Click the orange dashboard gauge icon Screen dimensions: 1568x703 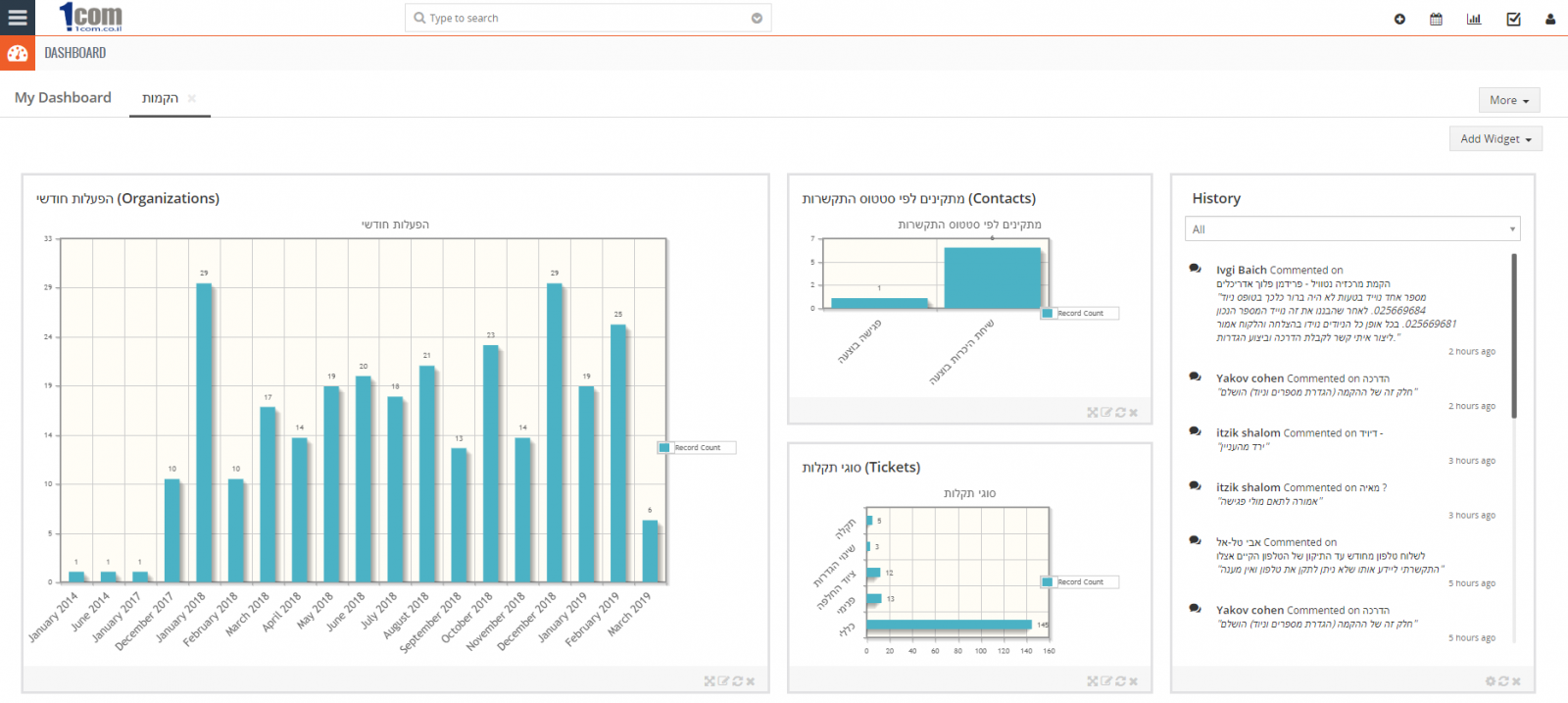tap(18, 53)
